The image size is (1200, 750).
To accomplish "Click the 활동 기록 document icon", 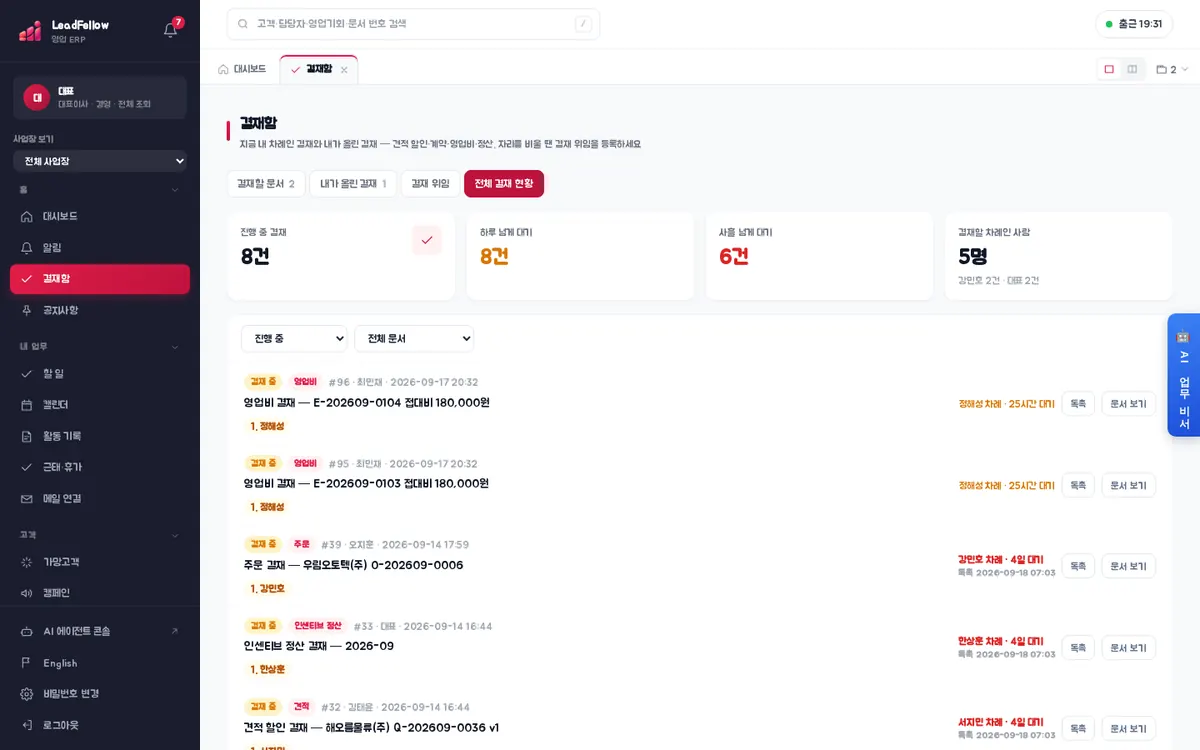I will (27, 436).
